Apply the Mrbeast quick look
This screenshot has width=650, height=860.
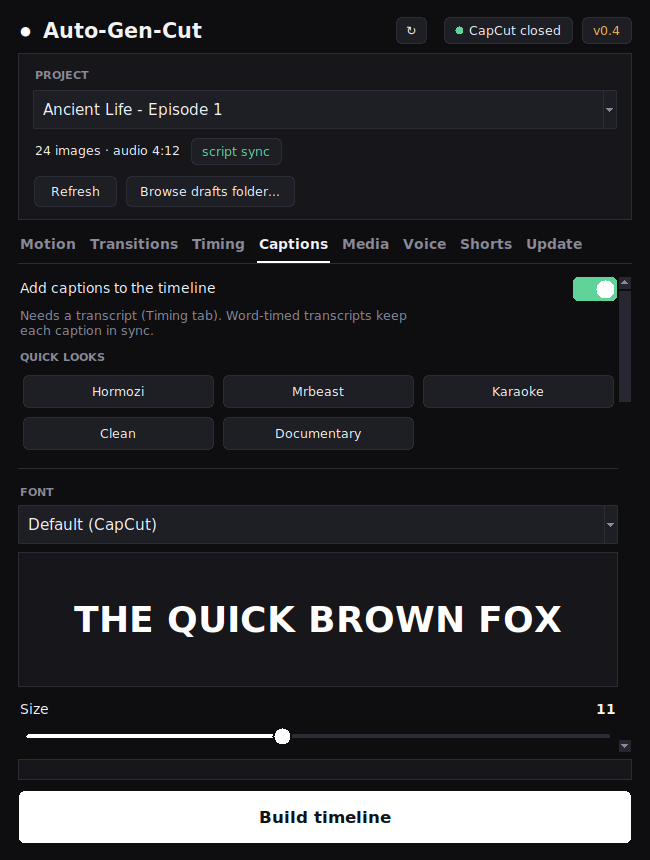click(318, 392)
